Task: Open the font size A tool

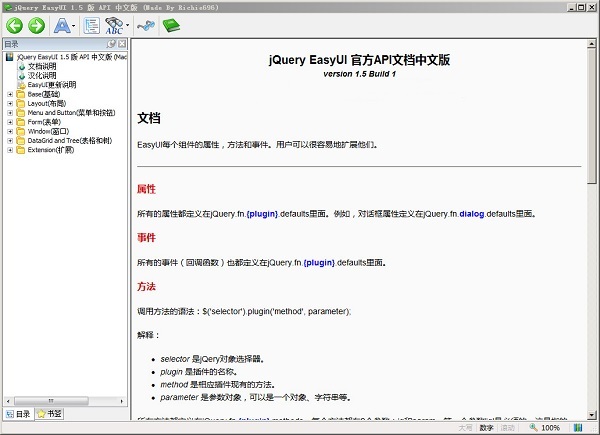Action: pyautogui.click(x=62, y=26)
